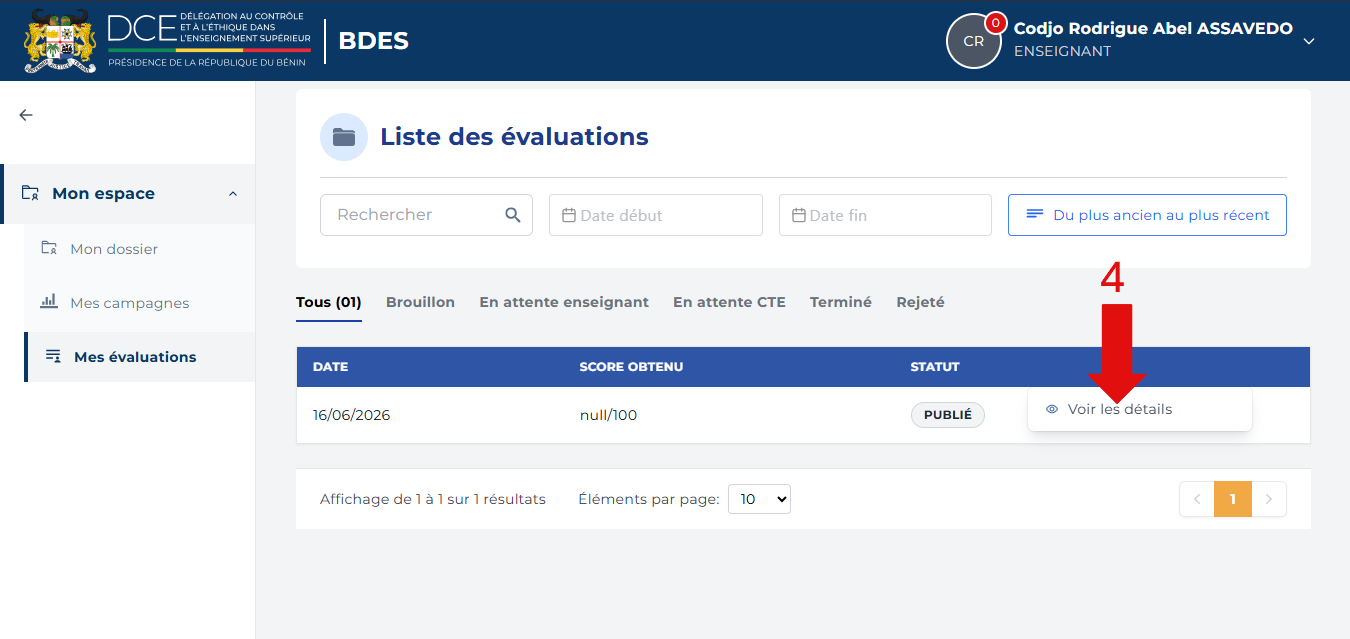Click the sort lines icon
The width and height of the screenshot is (1350, 639).
click(x=1035, y=214)
